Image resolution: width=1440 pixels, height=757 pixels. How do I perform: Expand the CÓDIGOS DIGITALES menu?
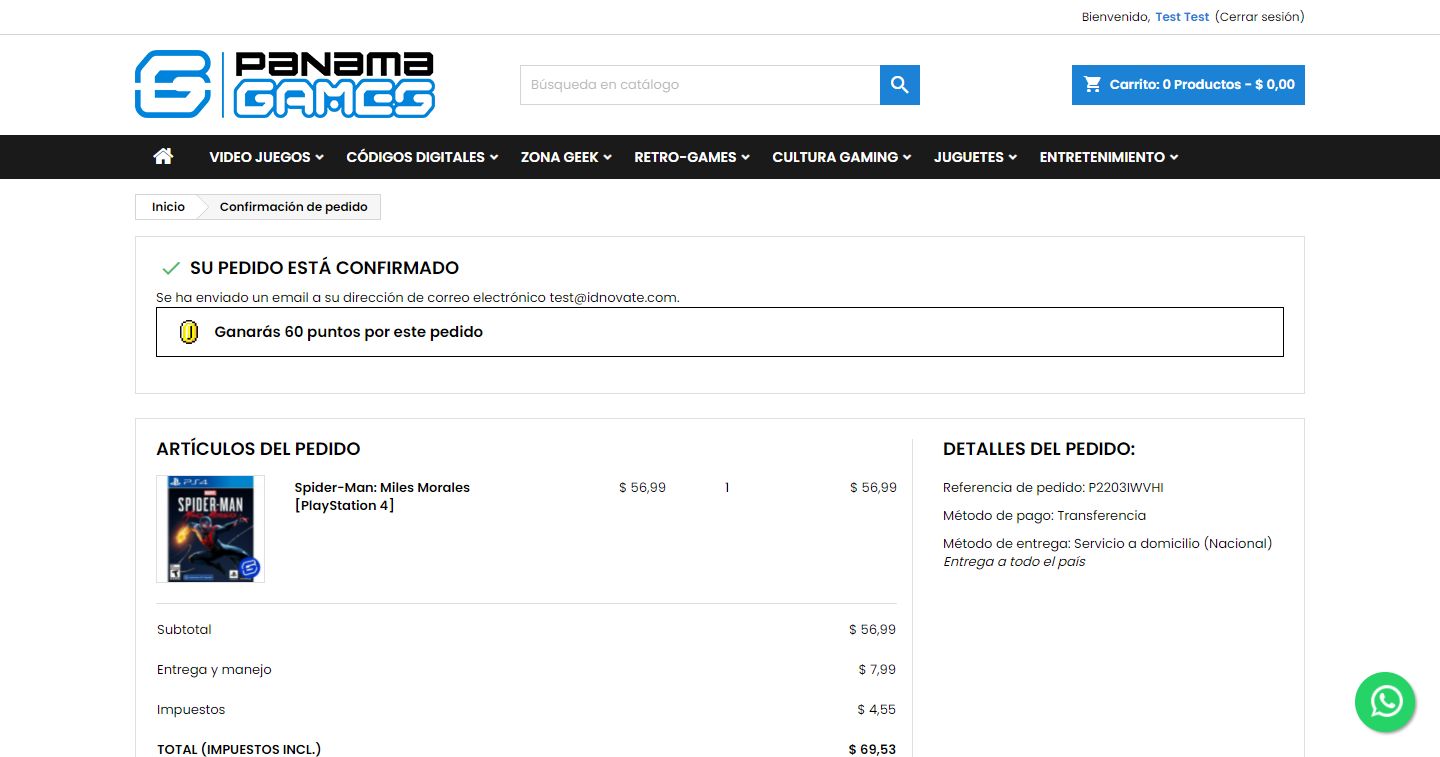[422, 157]
